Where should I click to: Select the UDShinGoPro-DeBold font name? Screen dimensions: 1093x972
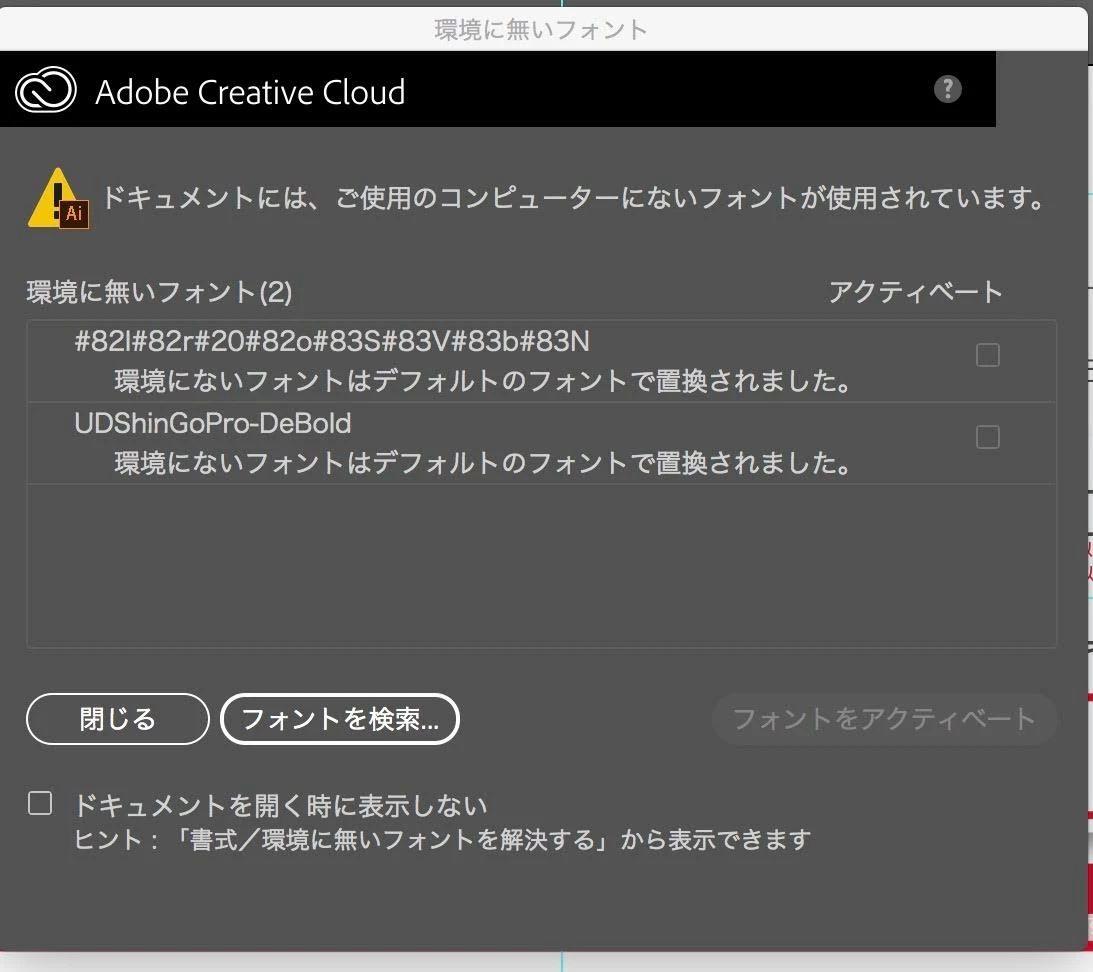tap(213, 423)
